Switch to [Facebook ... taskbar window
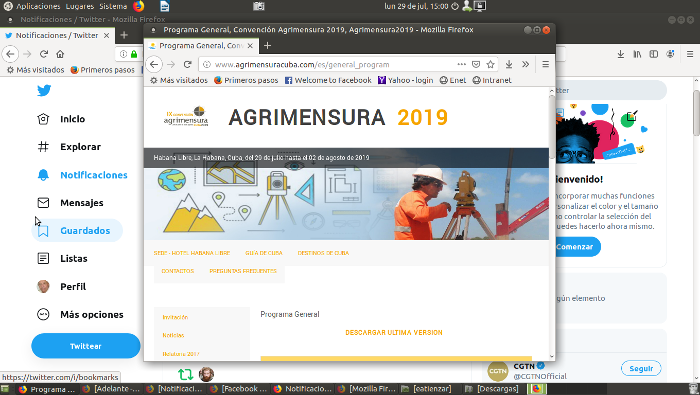This screenshot has height=395, width=700. (238, 389)
